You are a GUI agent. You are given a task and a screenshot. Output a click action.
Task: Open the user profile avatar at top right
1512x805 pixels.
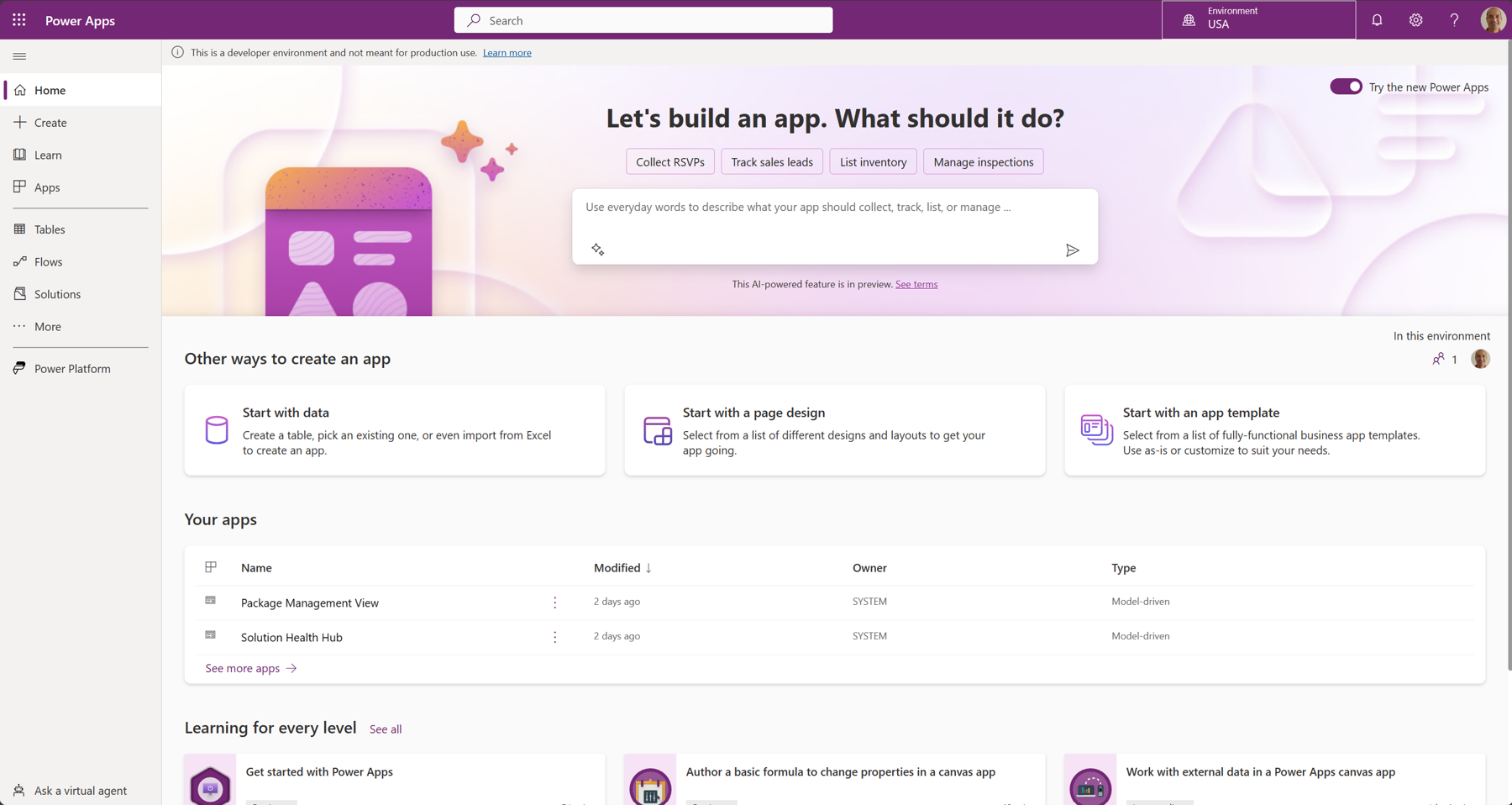pos(1492,20)
